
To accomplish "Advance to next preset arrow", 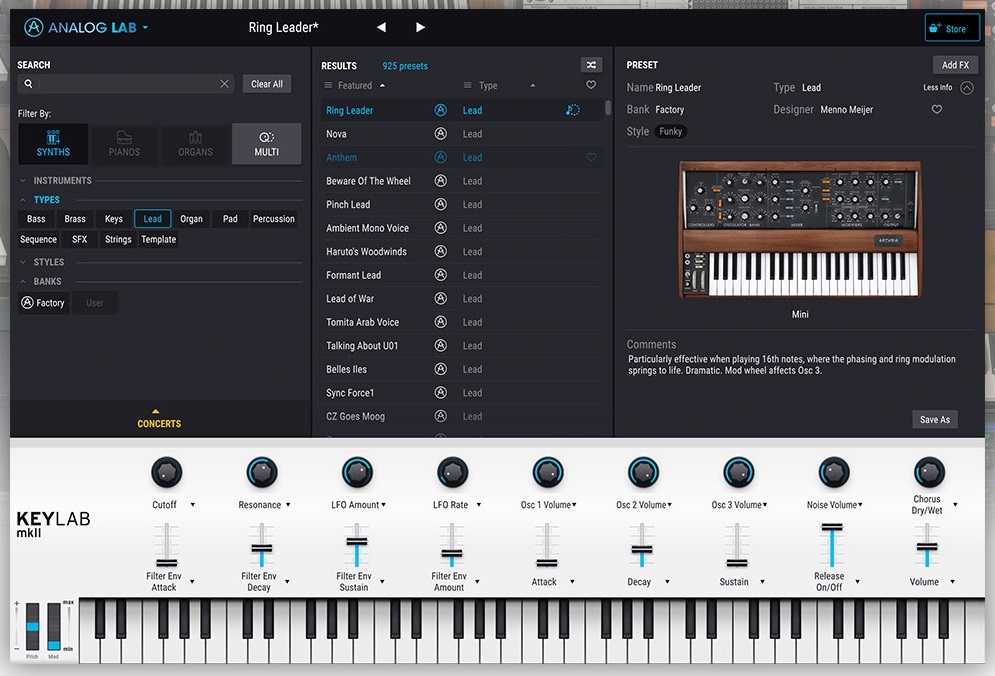I will click(420, 28).
